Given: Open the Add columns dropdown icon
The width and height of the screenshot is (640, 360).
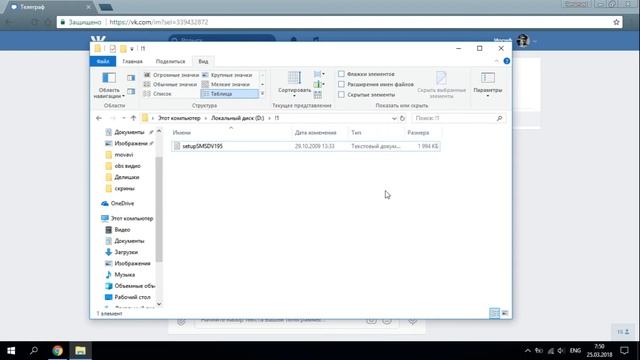Looking at the screenshot, I should 319,84.
